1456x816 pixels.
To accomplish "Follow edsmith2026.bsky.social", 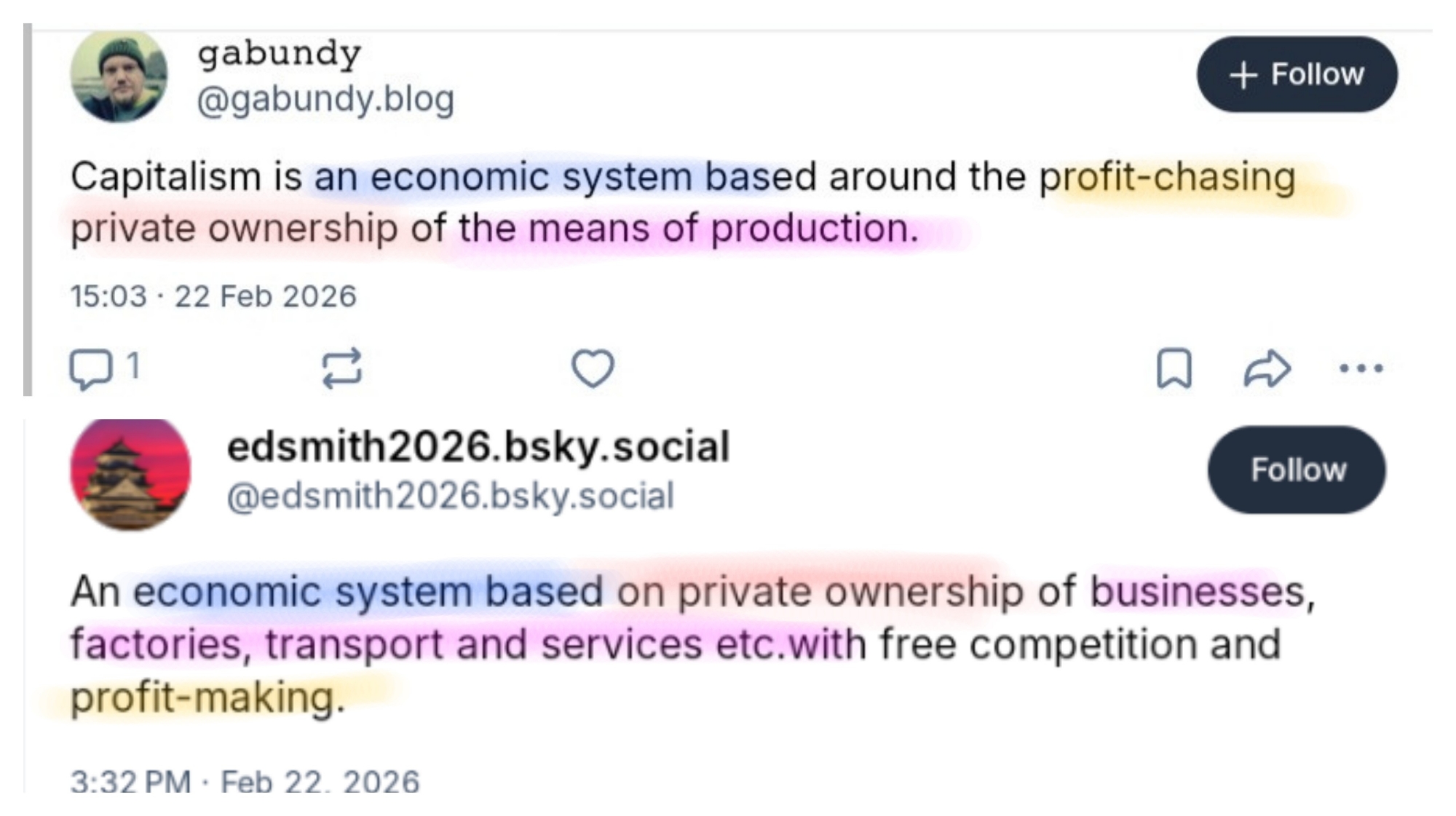I will point(1297,470).
